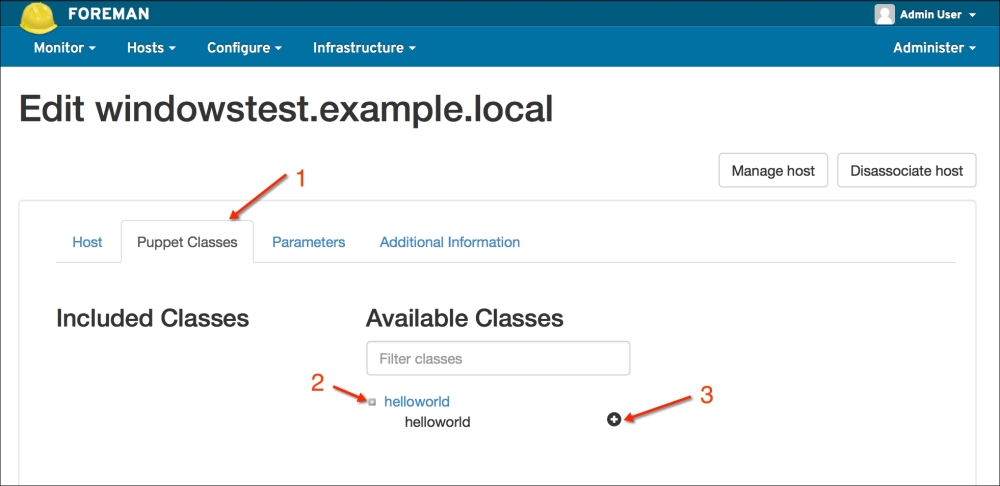Viewport: 1000px width, 486px height.
Task: Open the Monitor menu
Action: coord(64,48)
